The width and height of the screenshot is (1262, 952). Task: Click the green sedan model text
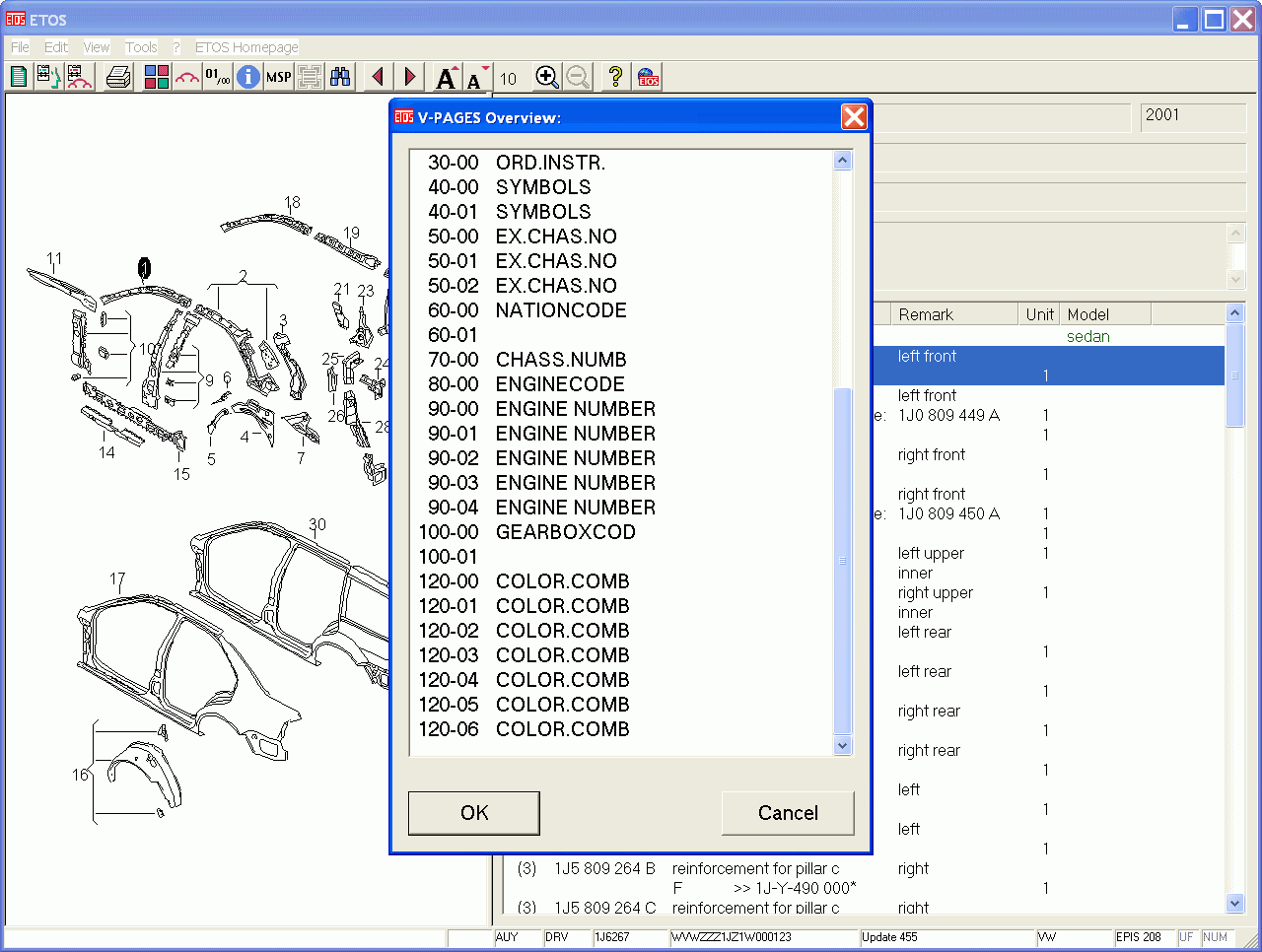pos(1088,336)
